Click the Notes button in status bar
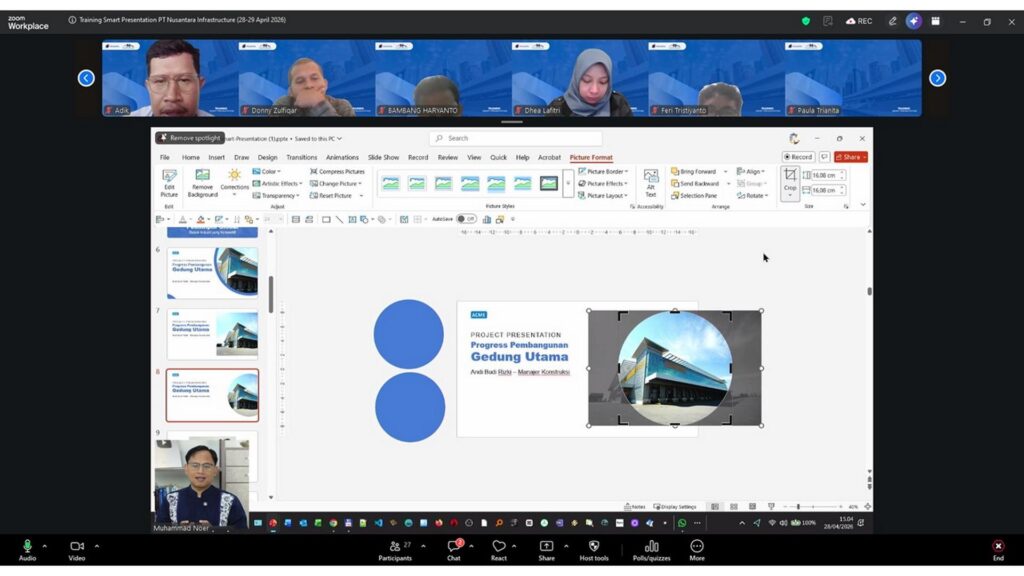 pyautogui.click(x=635, y=507)
